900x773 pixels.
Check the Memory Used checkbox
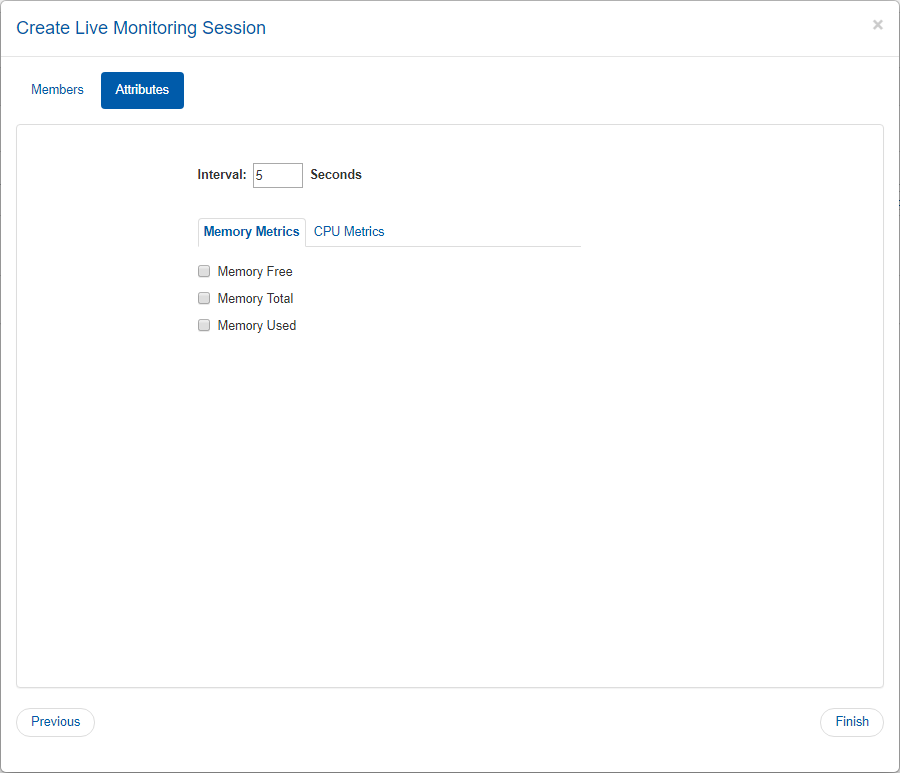tap(204, 325)
